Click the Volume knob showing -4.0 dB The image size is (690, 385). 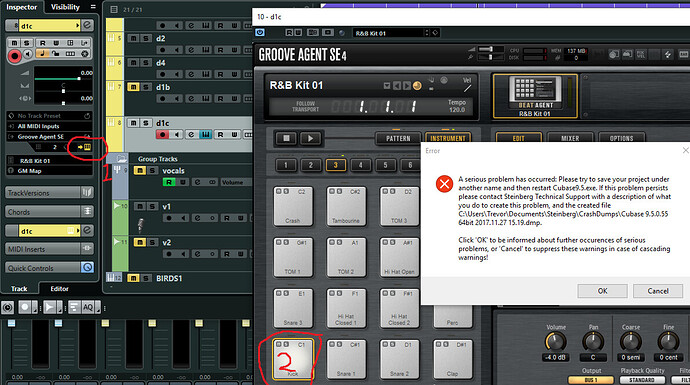[x=555, y=341]
